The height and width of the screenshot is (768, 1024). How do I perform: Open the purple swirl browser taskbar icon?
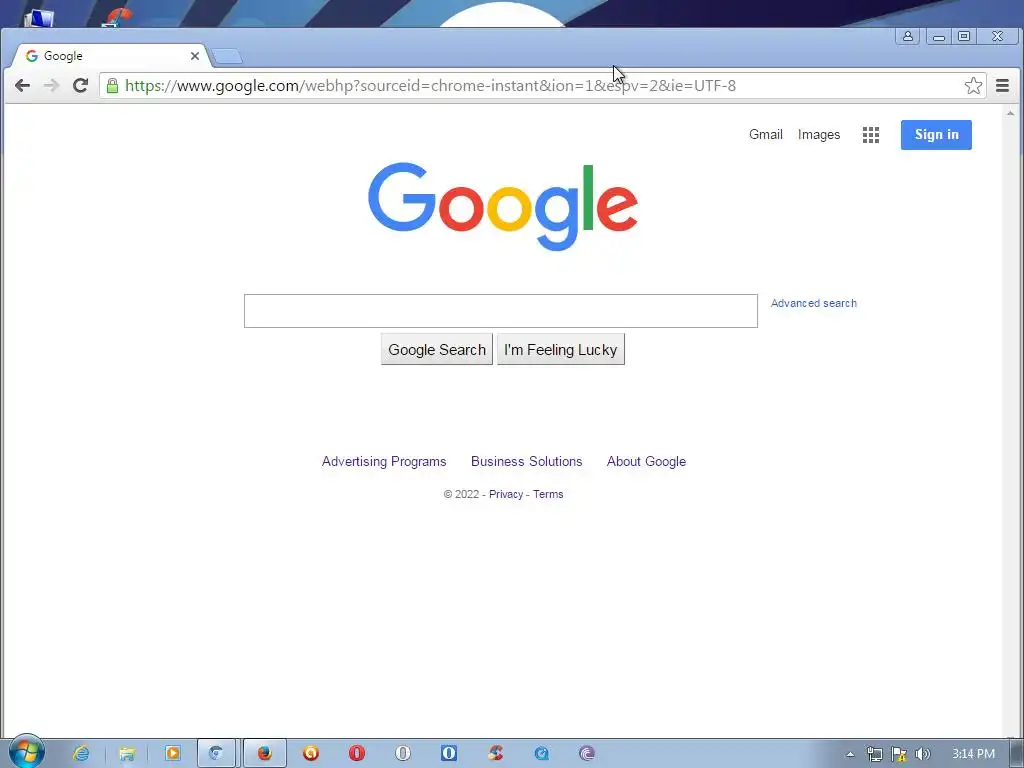pyautogui.click(x=587, y=754)
